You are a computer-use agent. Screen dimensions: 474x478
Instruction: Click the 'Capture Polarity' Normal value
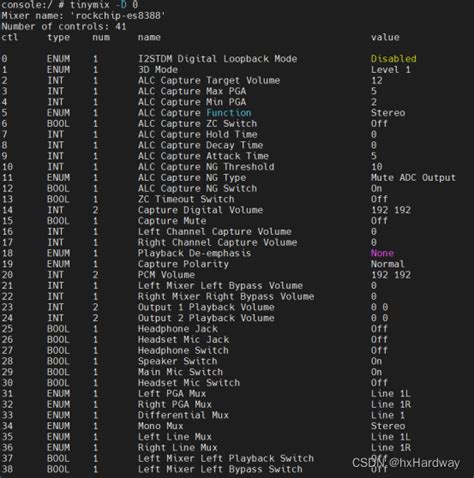click(x=388, y=264)
